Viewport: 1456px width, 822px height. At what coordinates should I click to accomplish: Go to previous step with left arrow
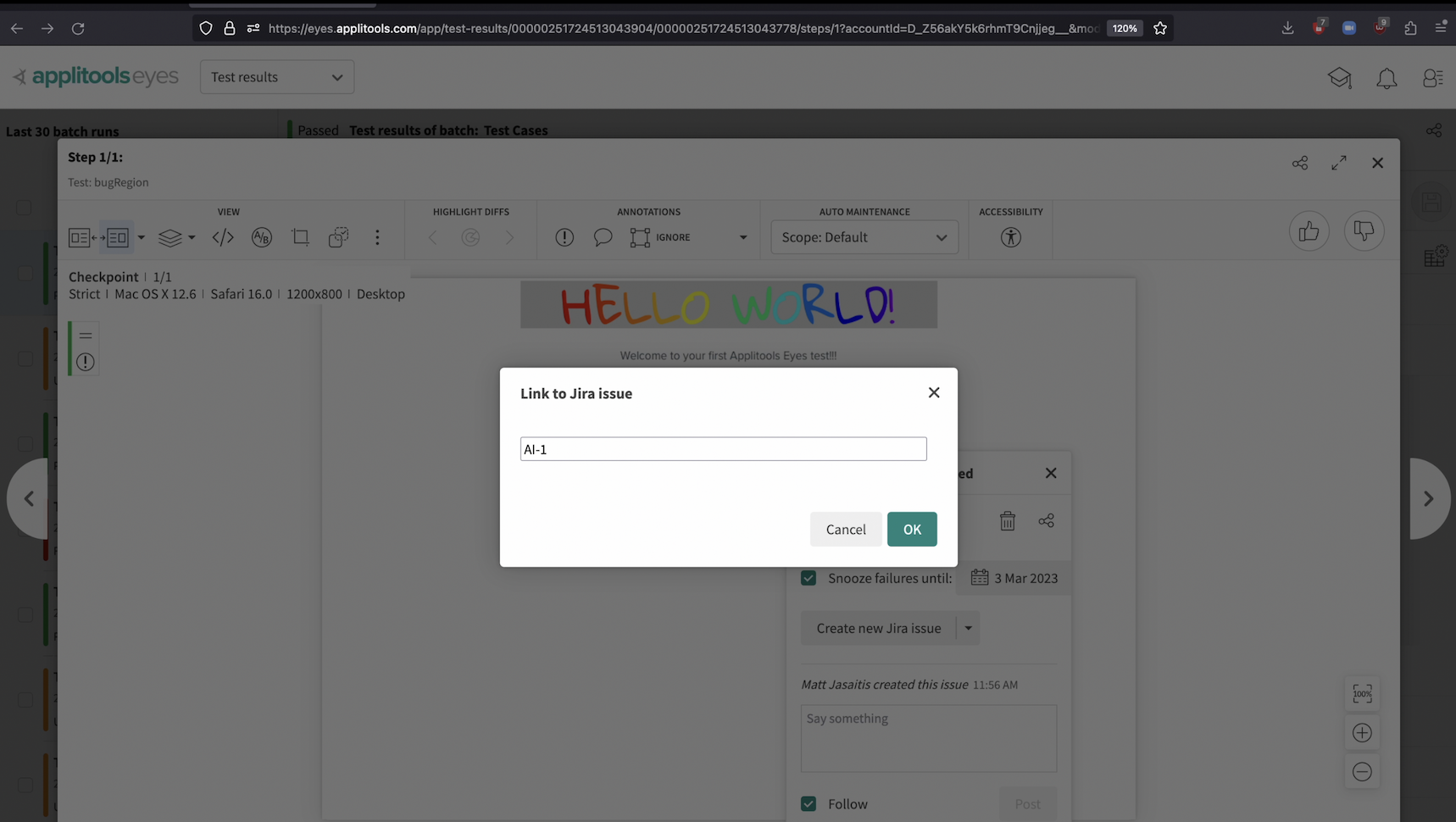point(28,498)
